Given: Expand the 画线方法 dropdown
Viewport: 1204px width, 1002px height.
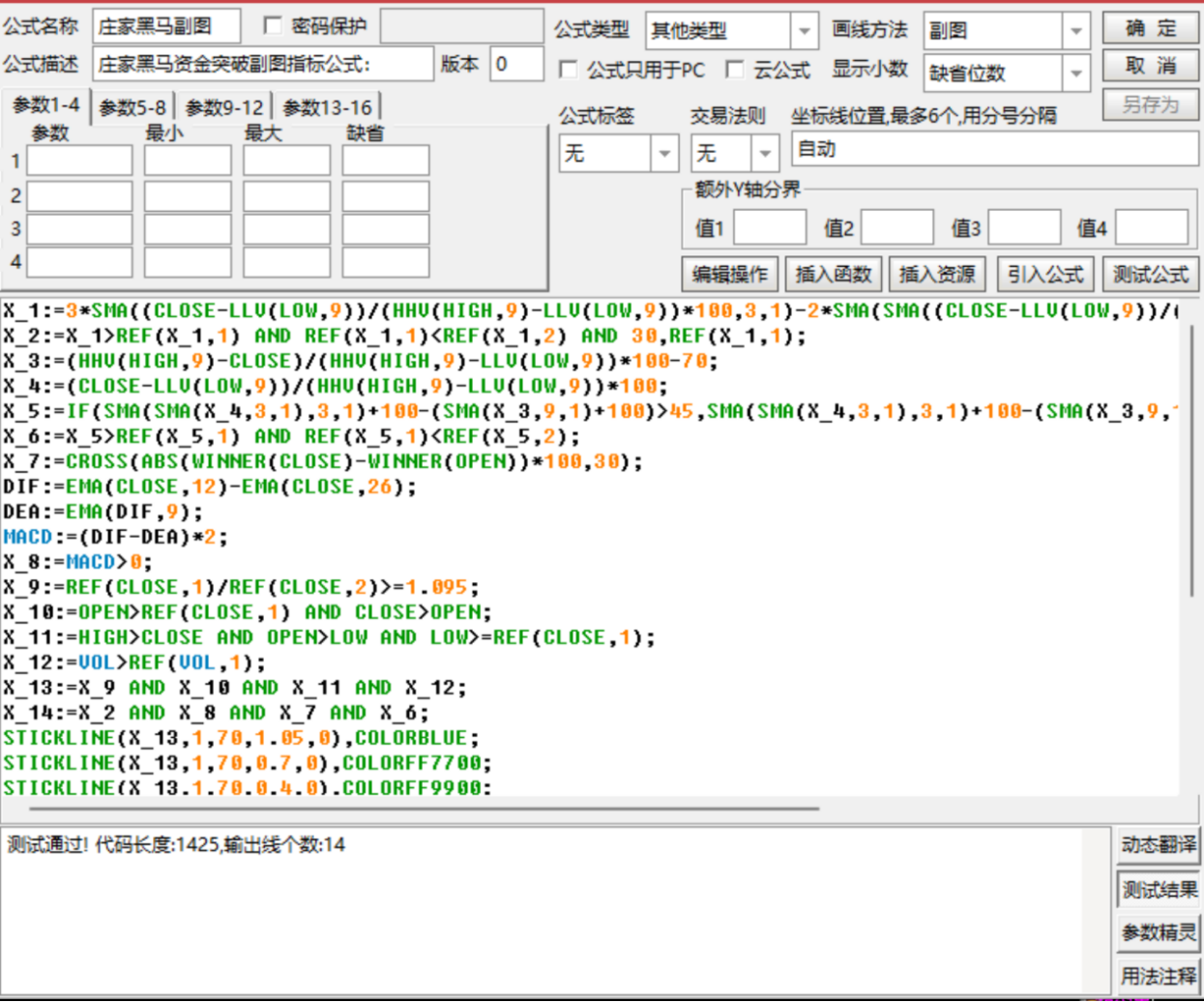Looking at the screenshot, I should [x=1075, y=31].
